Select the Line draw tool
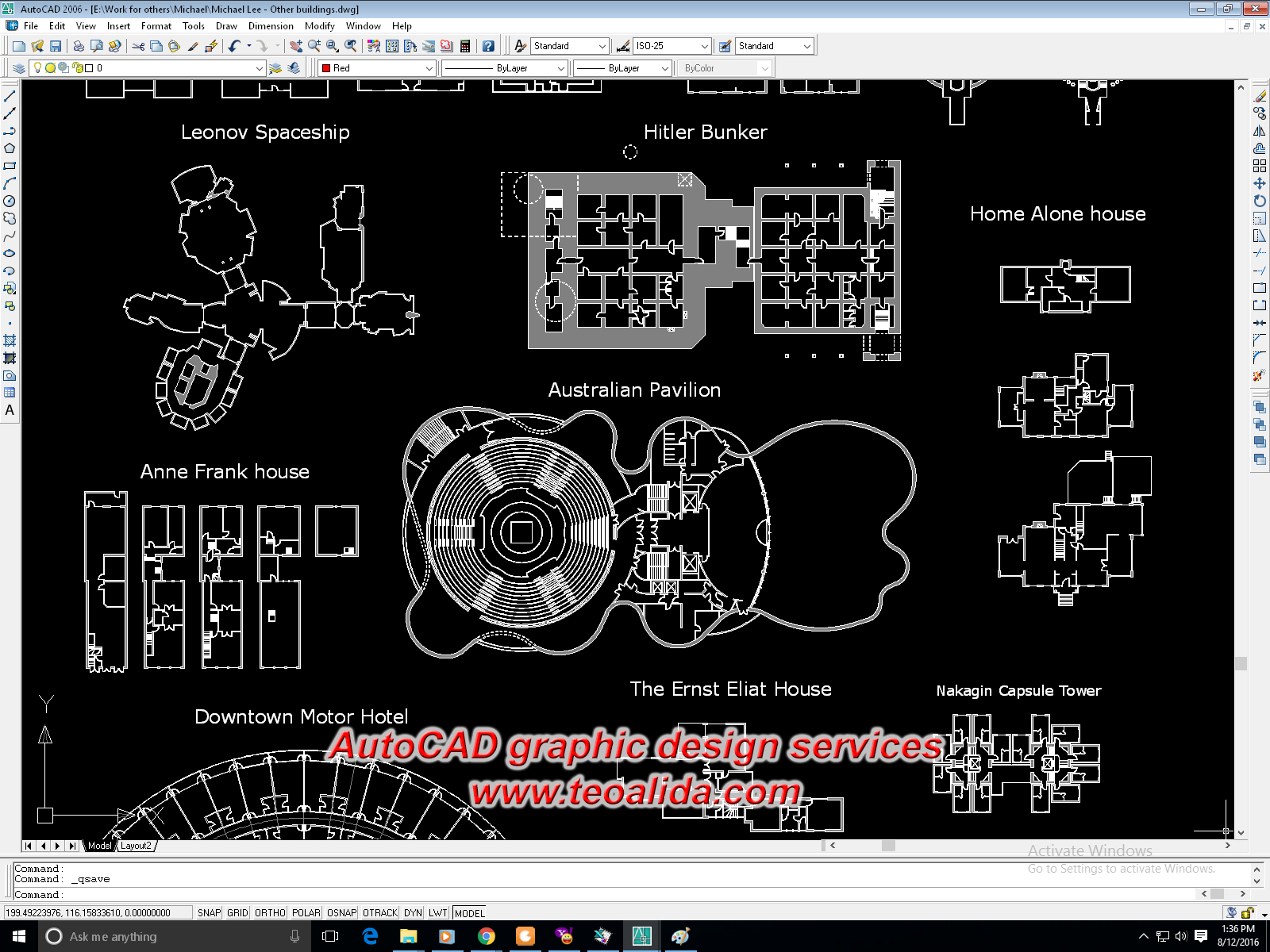Viewport: 1270px width, 952px height. (x=10, y=96)
